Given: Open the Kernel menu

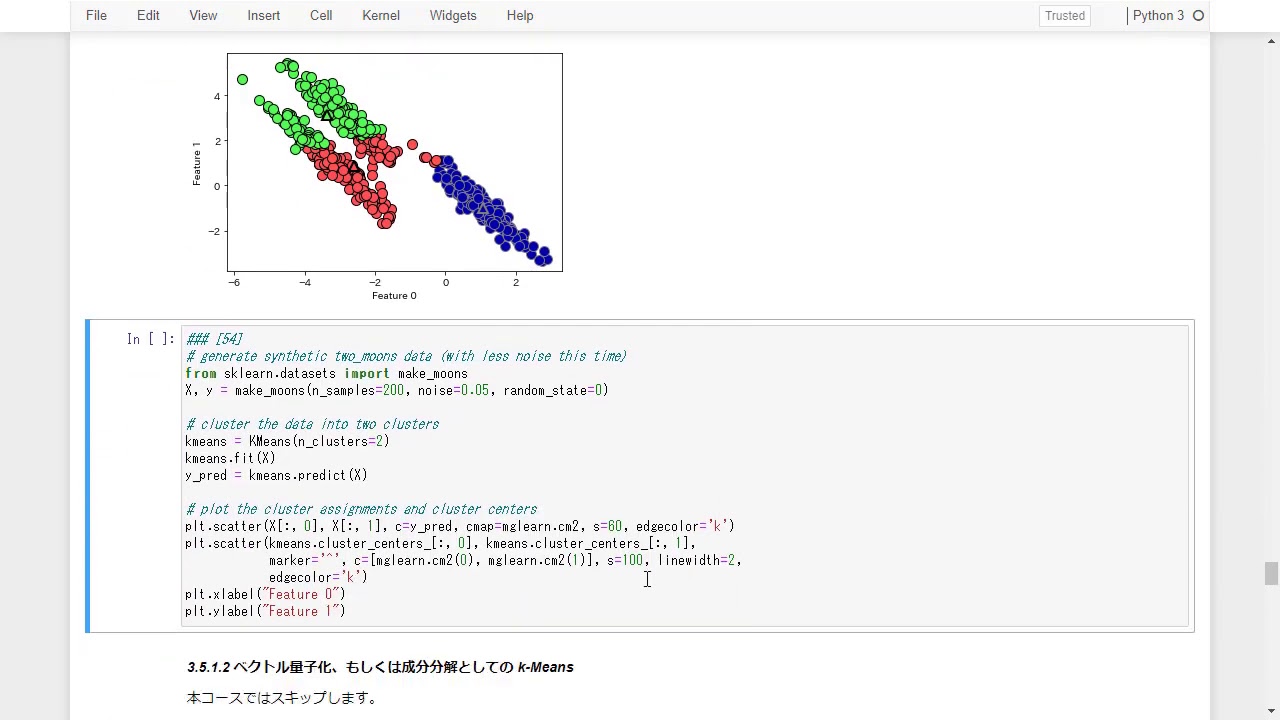Looking at the screenshot, I should click(381, 15).
